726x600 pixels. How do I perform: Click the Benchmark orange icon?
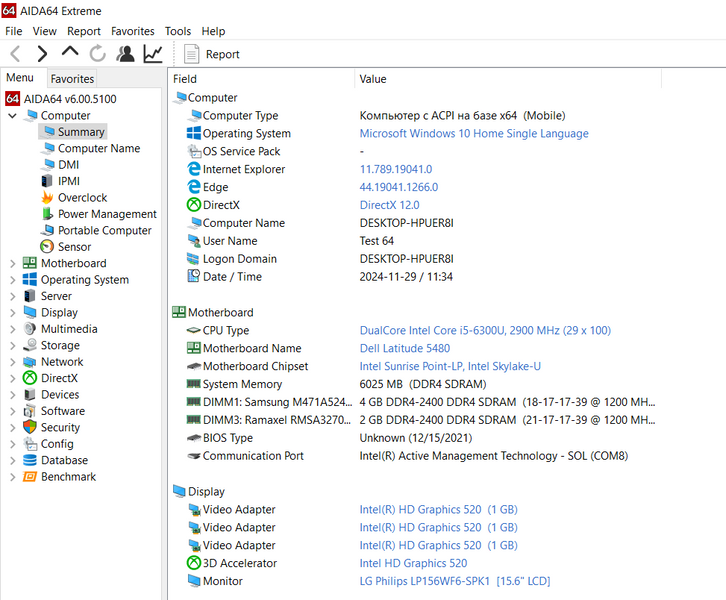coord(30,476)
